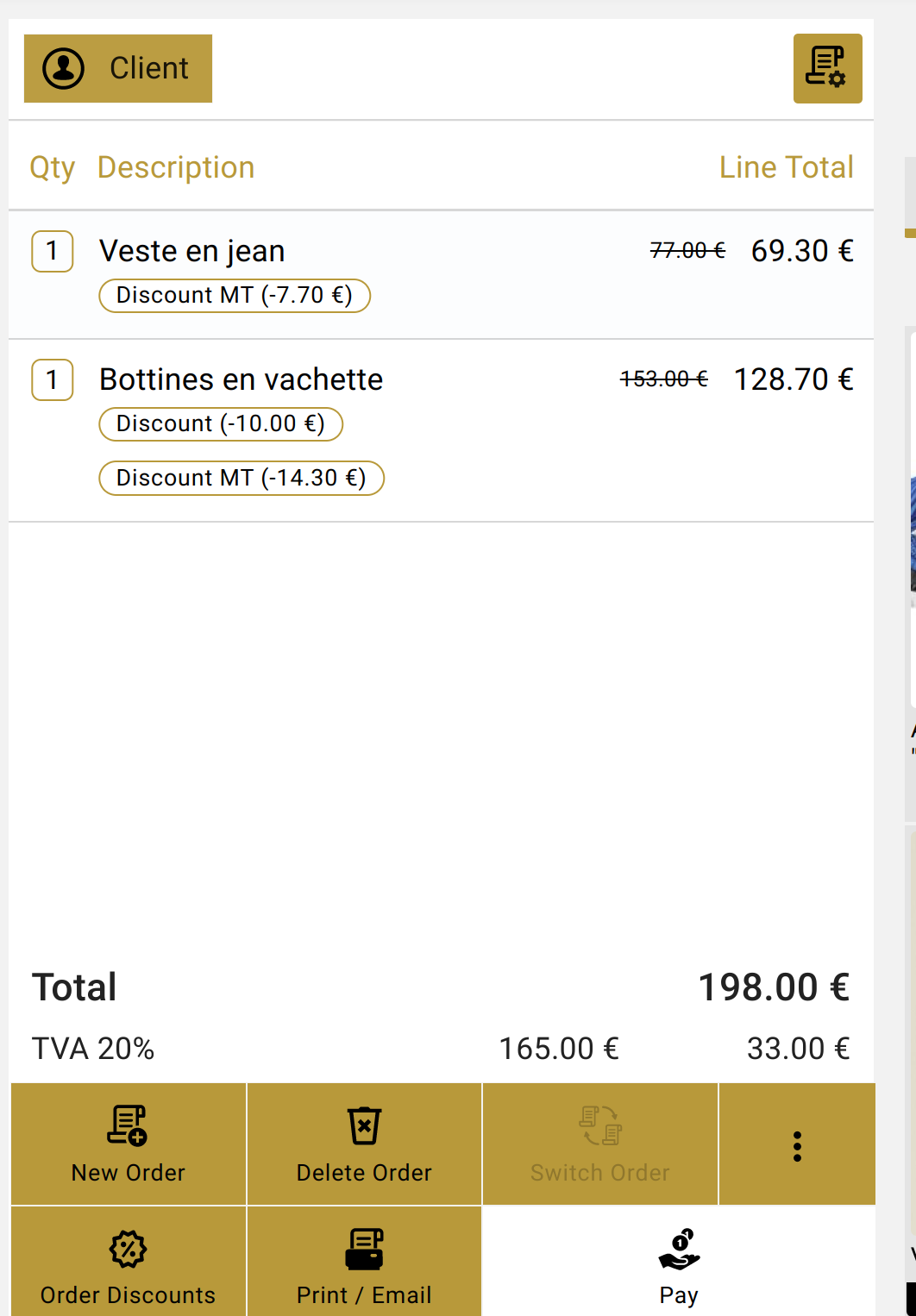916x1316 pixels.
Task: Click the Client person icon
Action: click(64, 68)
